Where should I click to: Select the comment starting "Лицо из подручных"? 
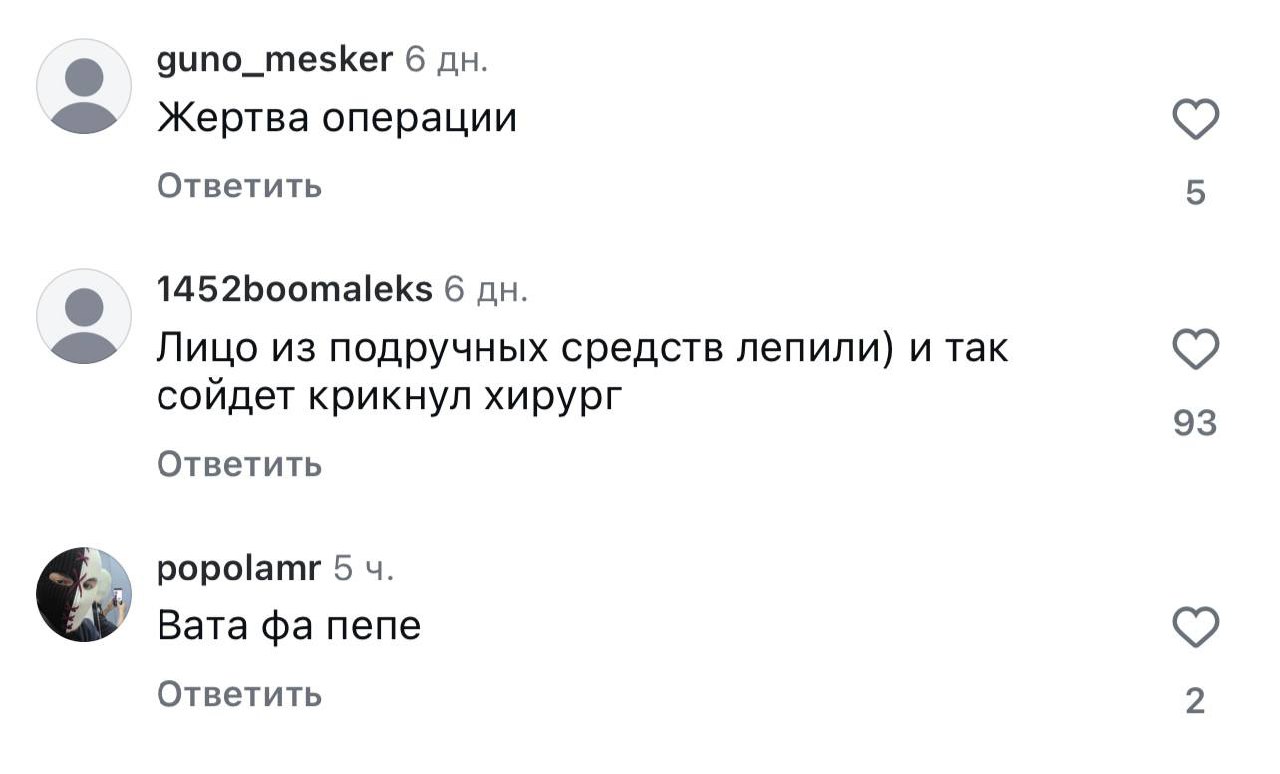583,372
